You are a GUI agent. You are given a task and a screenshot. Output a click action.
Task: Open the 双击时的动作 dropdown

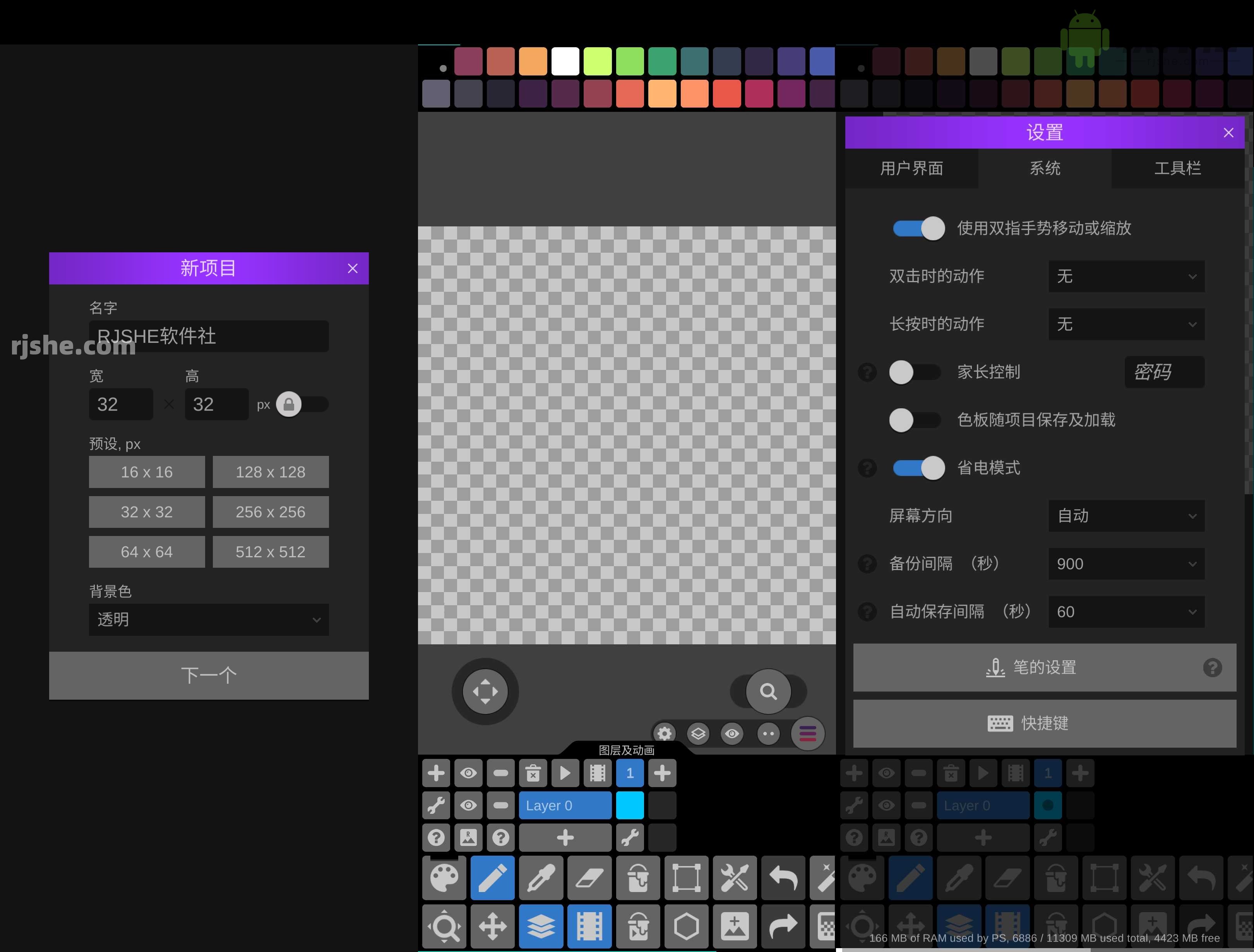pos(1126,276)
